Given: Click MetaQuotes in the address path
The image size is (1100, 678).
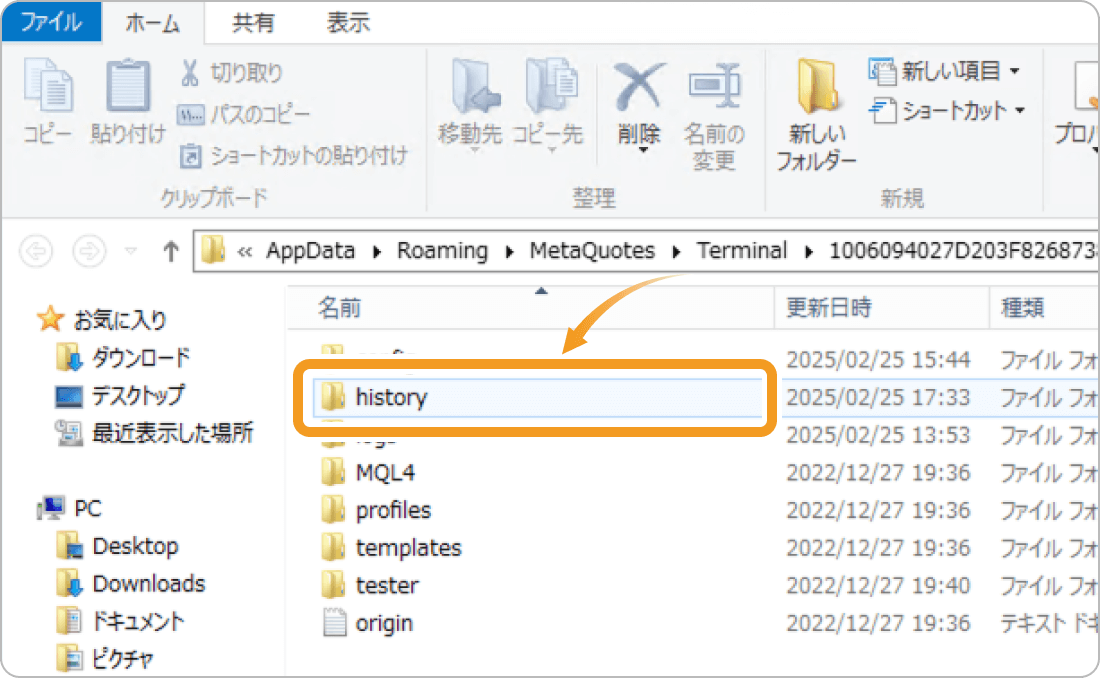Looking at the screenshot, I should 592,251.
